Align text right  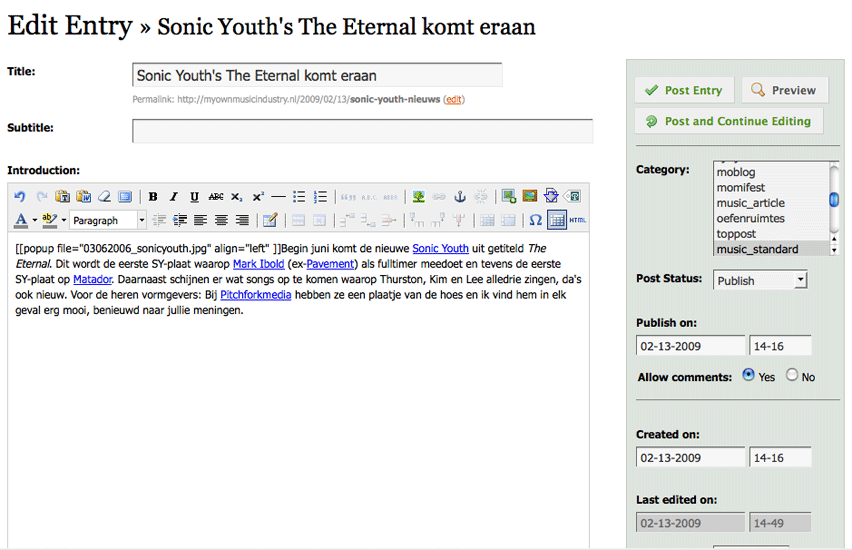242,220
